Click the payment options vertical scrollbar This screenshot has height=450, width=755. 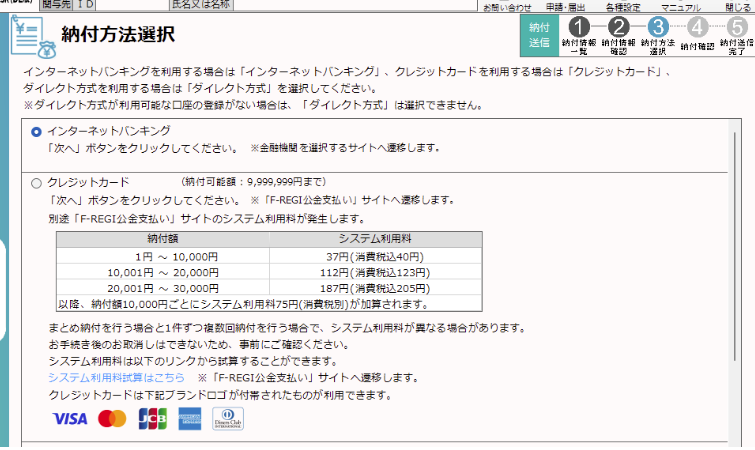pyautogui.click(x=738, y=280)
